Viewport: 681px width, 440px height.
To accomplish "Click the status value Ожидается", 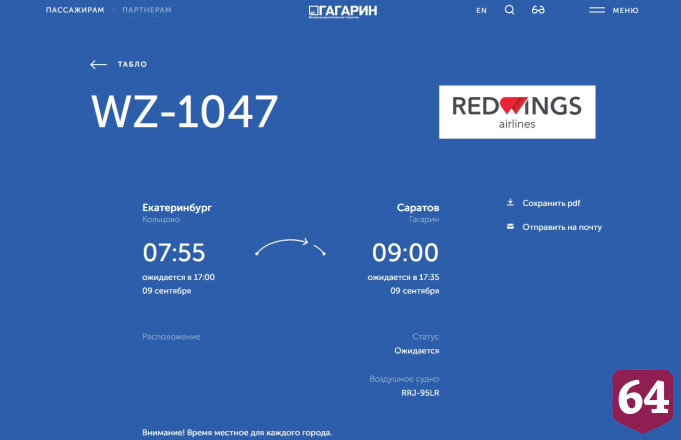I will click(417, 351).
